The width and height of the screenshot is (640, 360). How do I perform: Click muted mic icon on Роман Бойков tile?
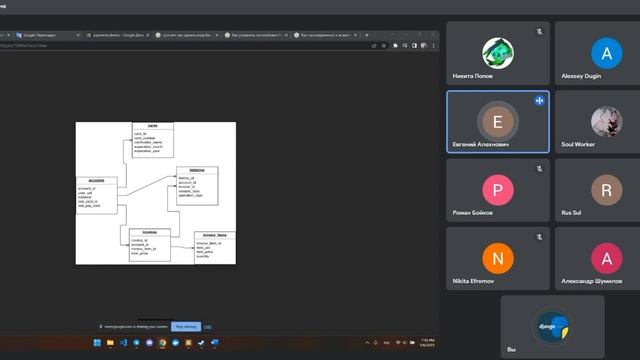coord(539,169)
